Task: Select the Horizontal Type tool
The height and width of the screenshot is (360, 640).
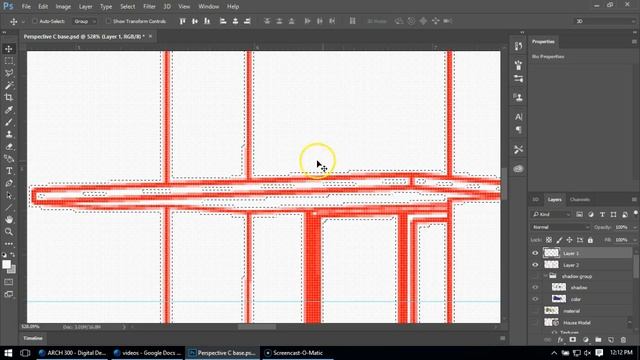Action: pyautogui.click(x=9, y=171)
